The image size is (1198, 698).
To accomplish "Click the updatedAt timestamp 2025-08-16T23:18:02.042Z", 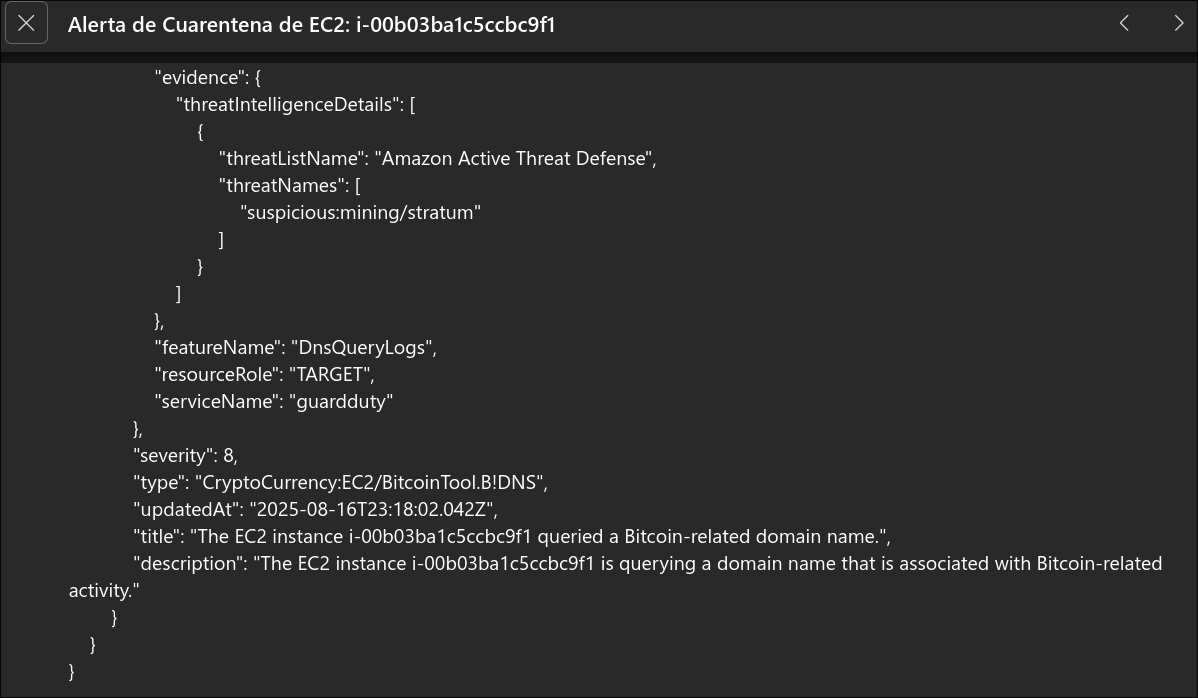I will point(372,509).
